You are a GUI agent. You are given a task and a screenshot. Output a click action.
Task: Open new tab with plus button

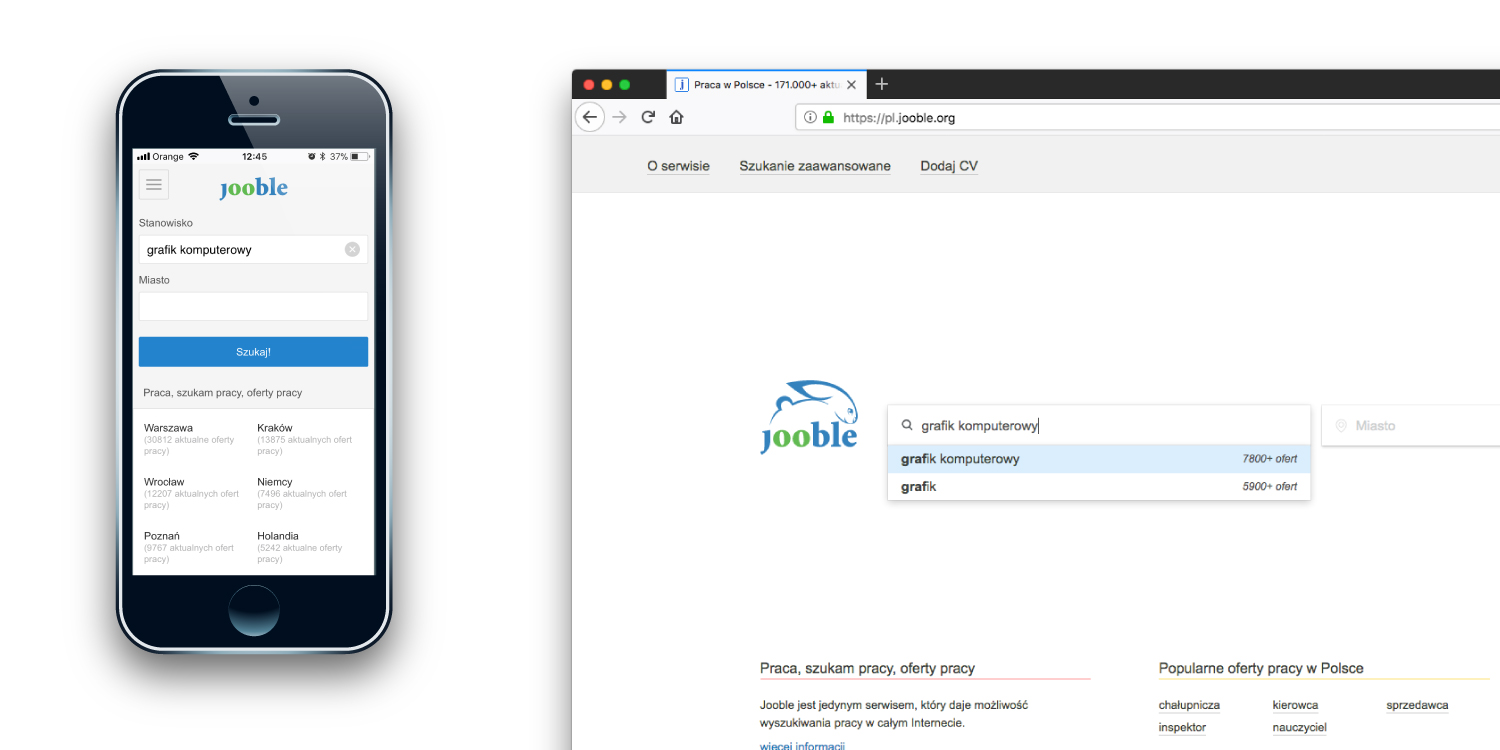[881, 84]
